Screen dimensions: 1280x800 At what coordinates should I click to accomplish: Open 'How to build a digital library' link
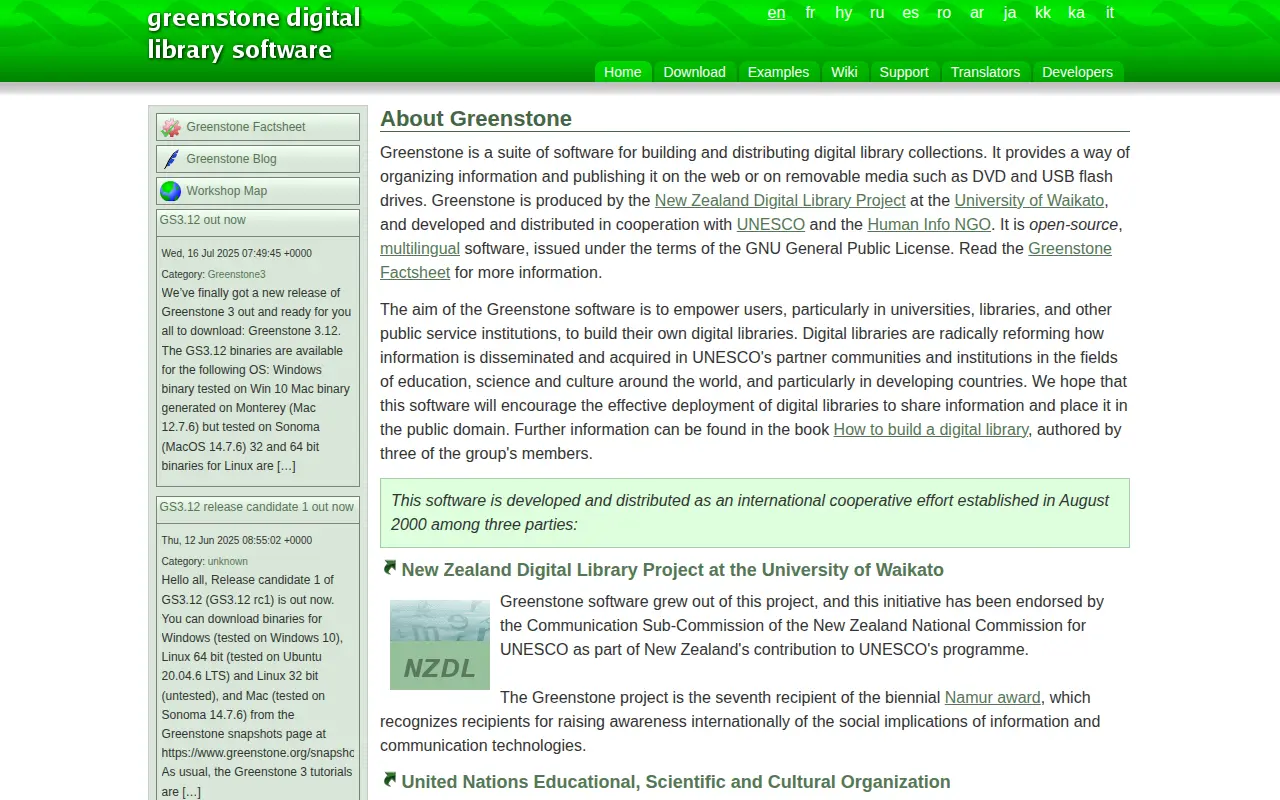pyautogui.click(x=931, y=429)
